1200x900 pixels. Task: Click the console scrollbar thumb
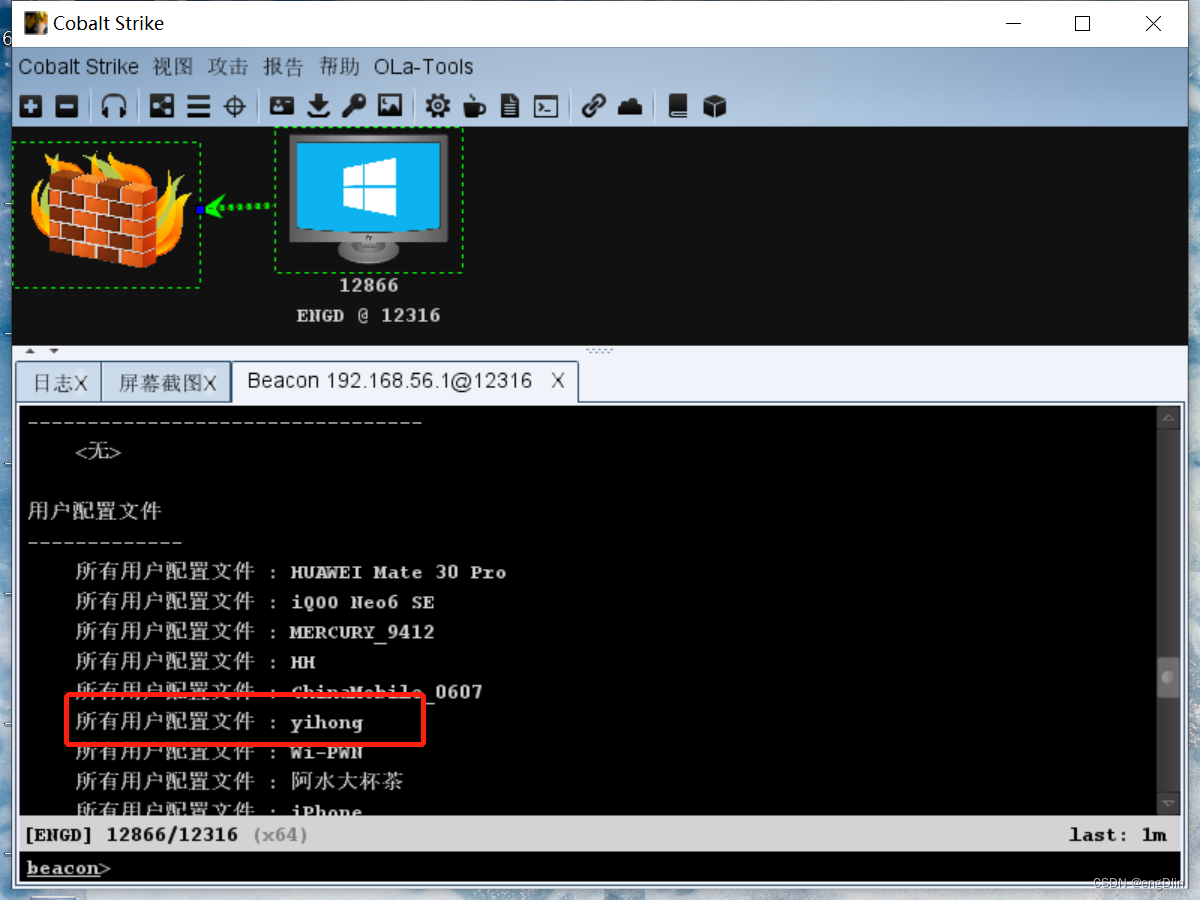1168,678
